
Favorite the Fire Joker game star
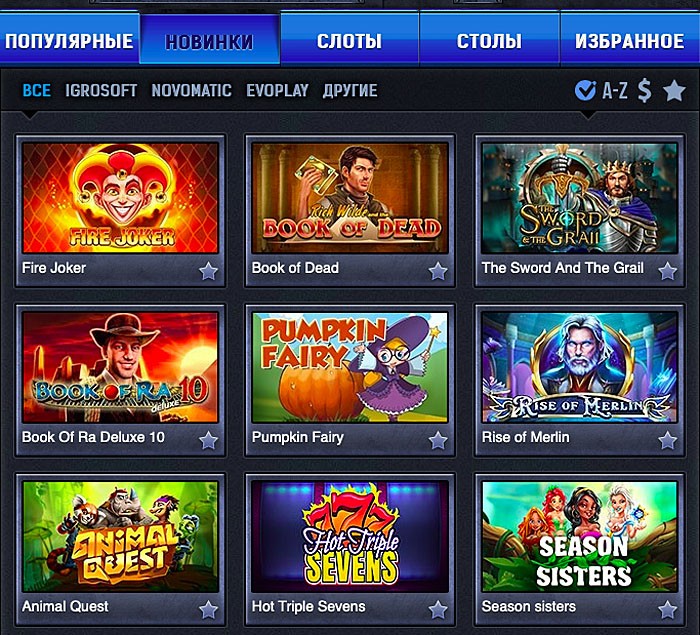208,271
